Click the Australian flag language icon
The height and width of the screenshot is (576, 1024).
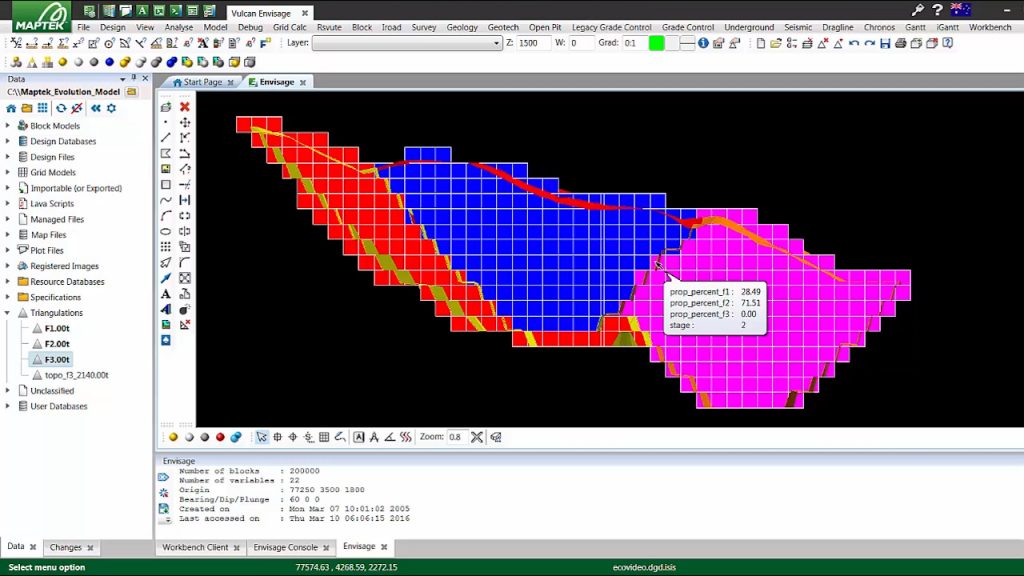tap(960, 9)
